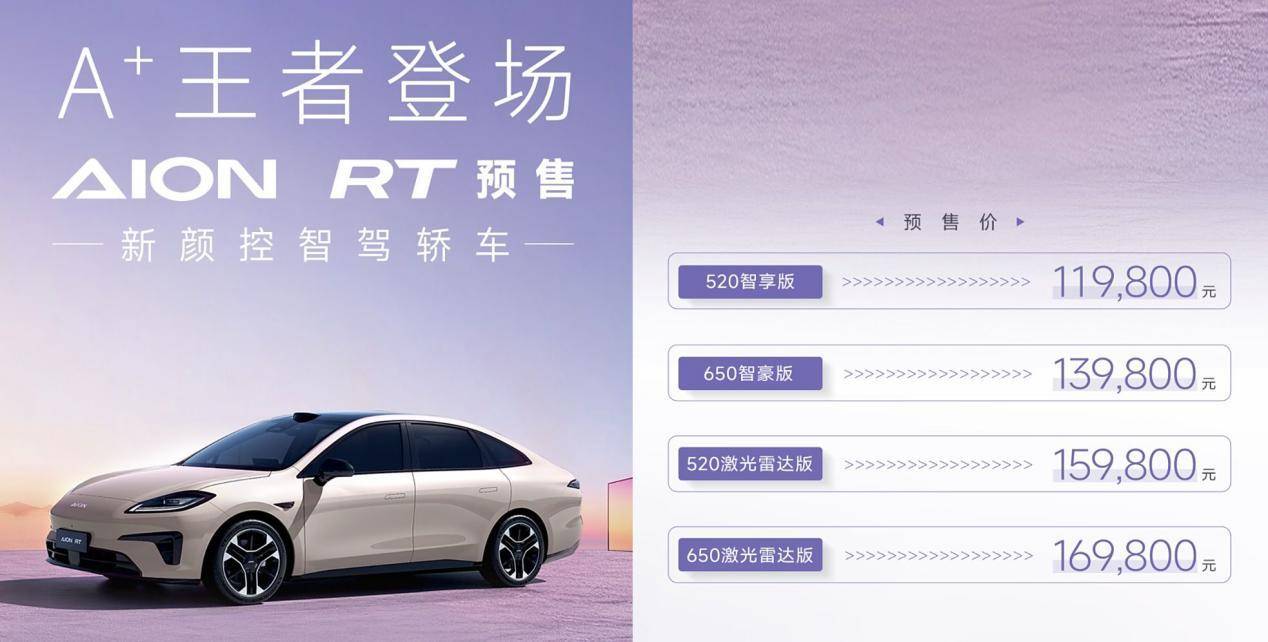The height and width of the screenshot is (642, 1268).
Task: Click the 169,800 price
Action: click(x=1125, y=556)
